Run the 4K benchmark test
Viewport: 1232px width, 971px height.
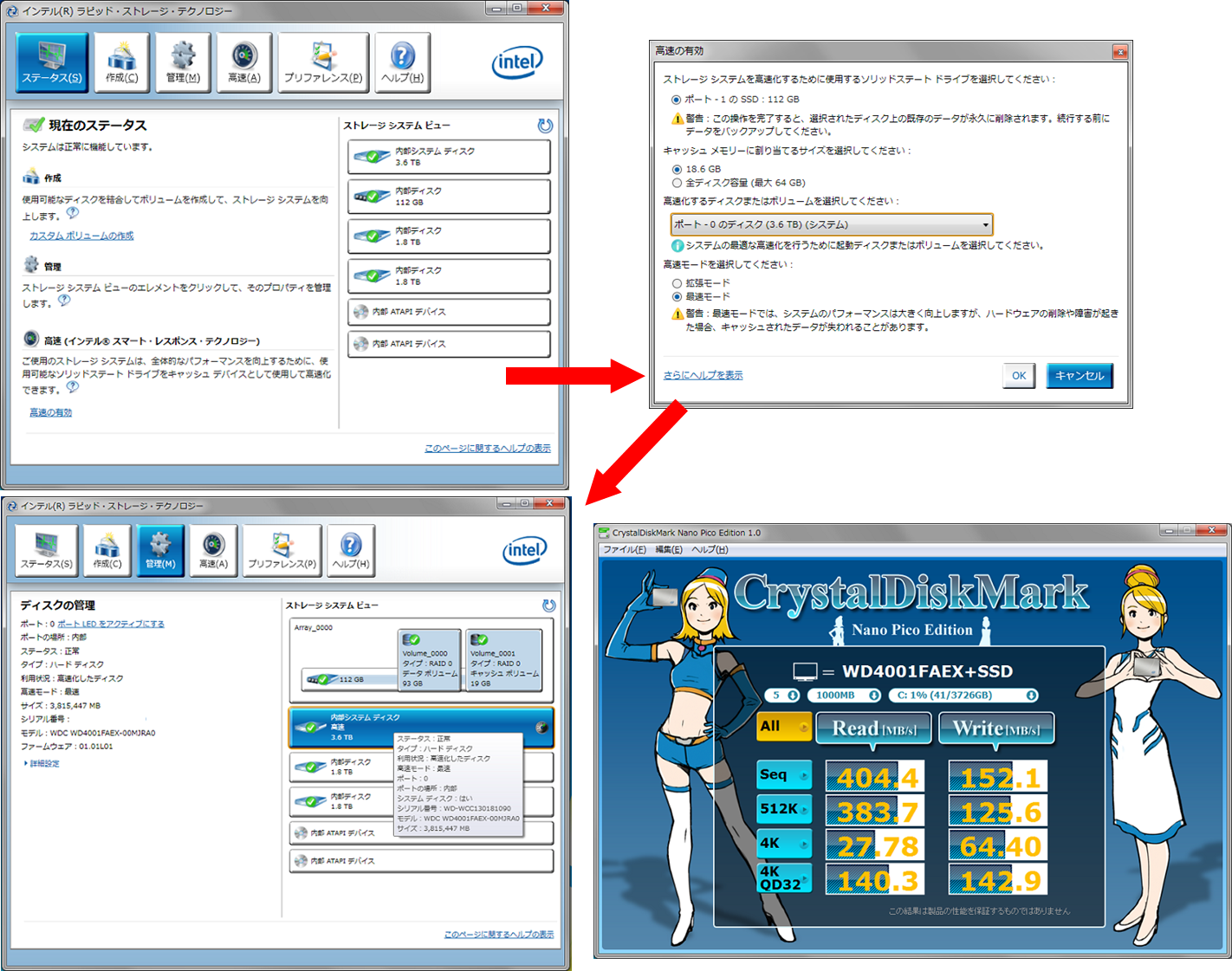(784, 844)
